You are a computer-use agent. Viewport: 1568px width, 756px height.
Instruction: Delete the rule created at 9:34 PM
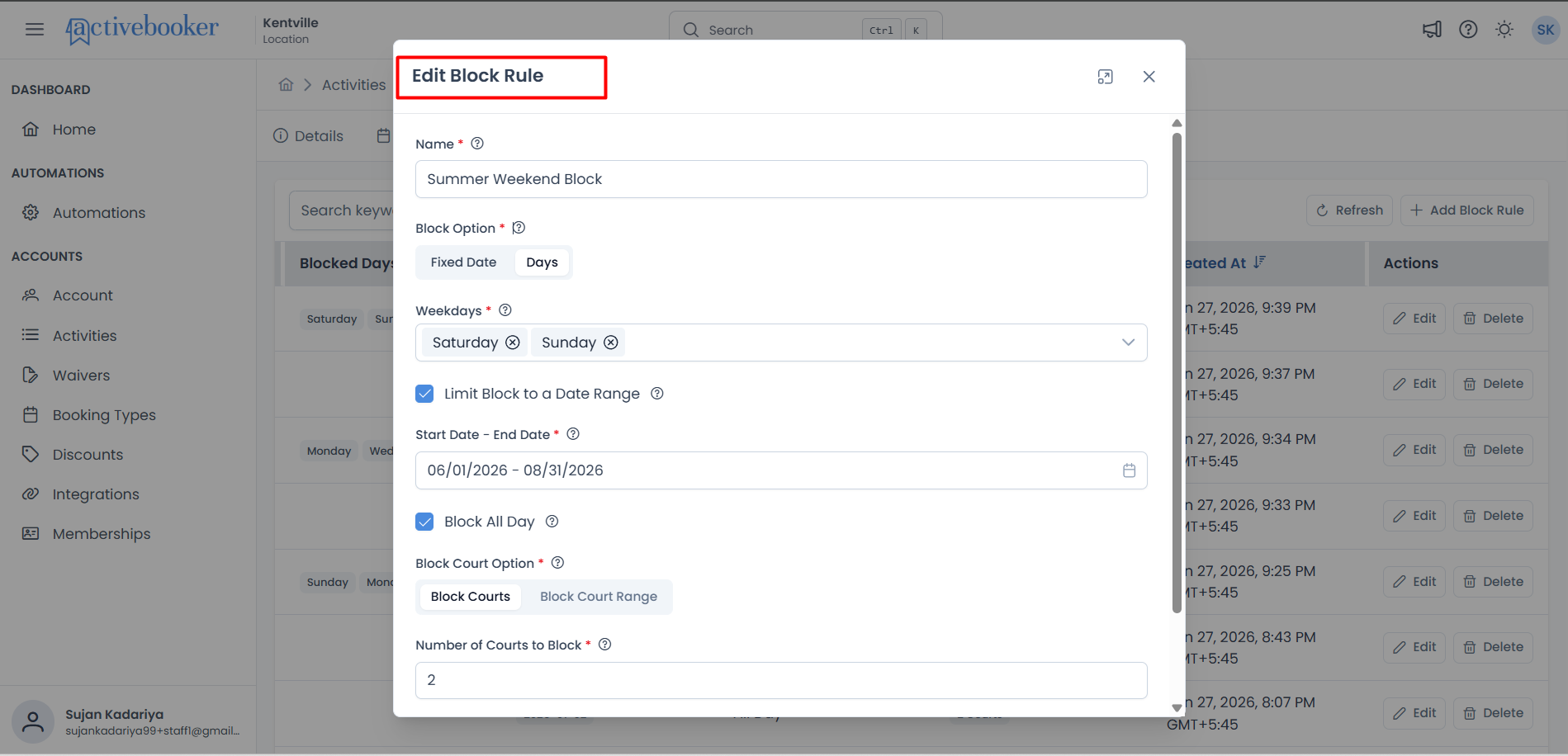pyautogui.click(x=1493, y=450)
